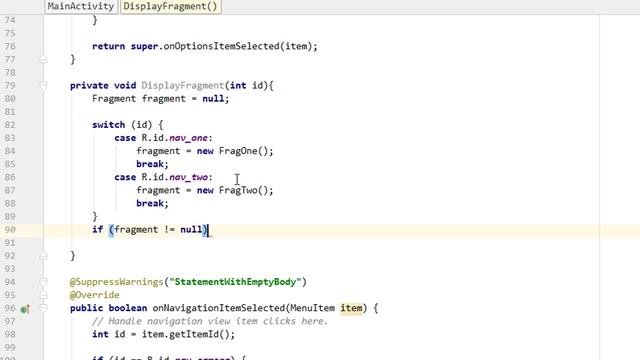Click 'onOptionsItemSelected' in the return statement
This screenshot has height=360, width=640.
click(x=221, y=46)
